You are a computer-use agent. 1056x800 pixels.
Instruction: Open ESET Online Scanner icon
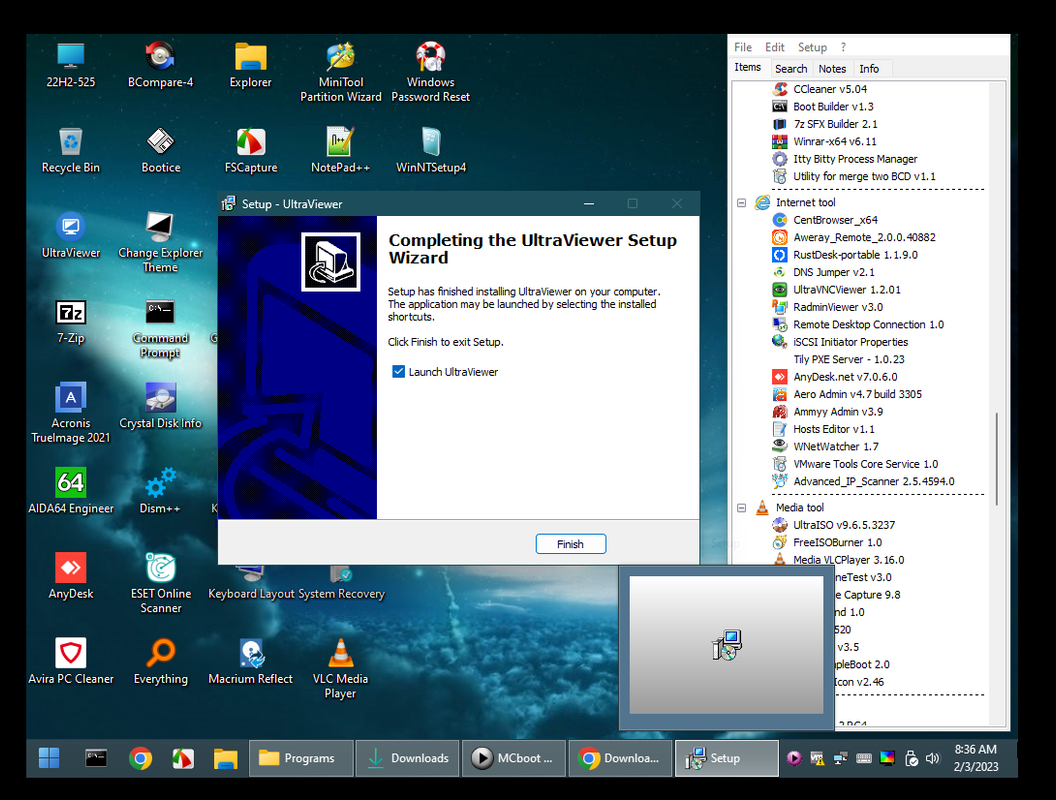point(160,583)
